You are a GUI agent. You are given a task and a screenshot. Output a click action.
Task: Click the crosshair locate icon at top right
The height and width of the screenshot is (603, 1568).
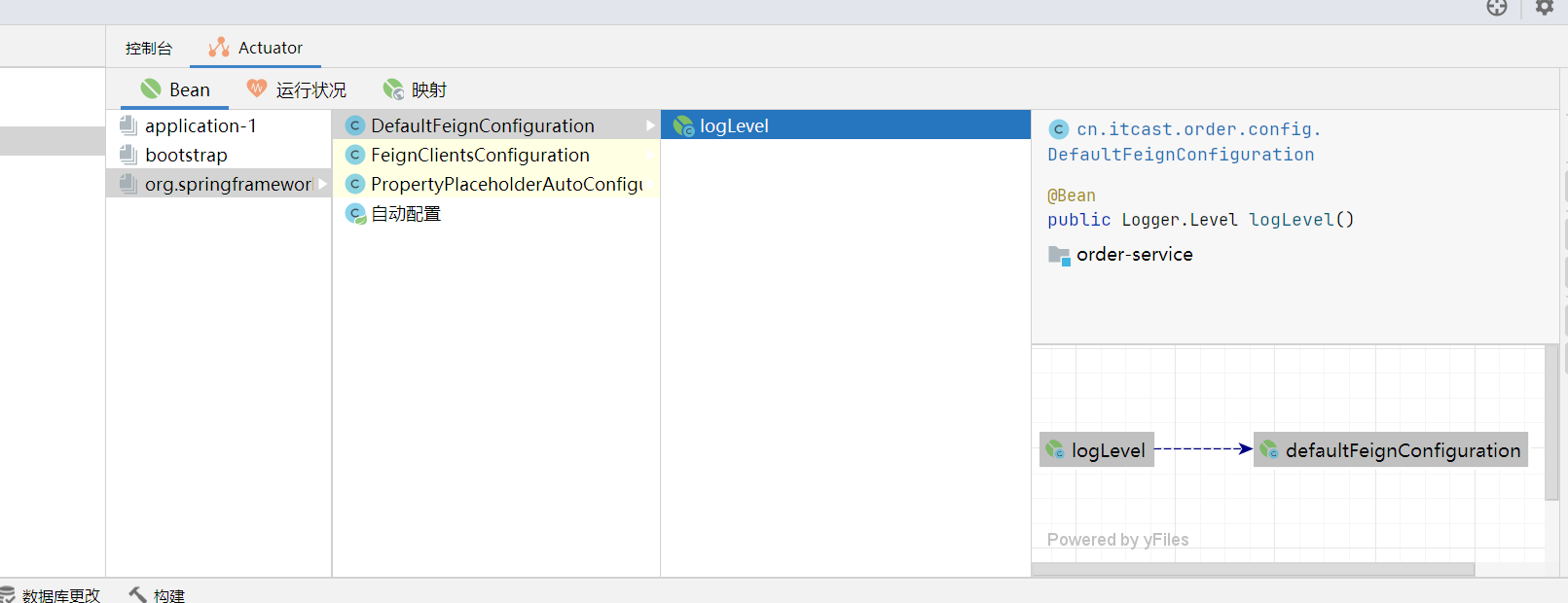point(1496,8)
